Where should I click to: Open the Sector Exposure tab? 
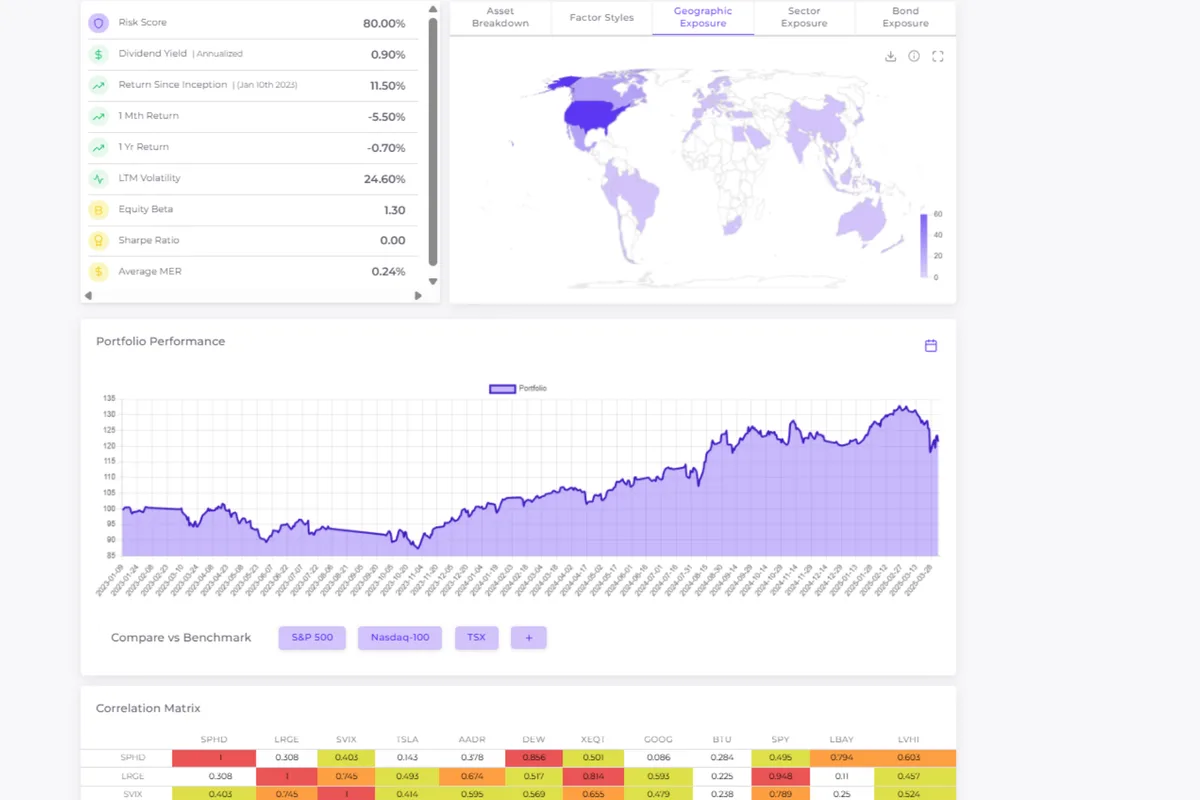pyautogui.click(x=804, y=17)
